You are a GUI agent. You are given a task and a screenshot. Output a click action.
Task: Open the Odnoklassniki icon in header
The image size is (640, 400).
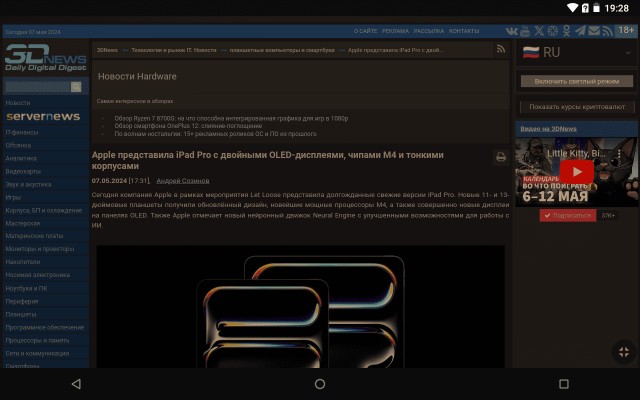[x=567, y=31]
